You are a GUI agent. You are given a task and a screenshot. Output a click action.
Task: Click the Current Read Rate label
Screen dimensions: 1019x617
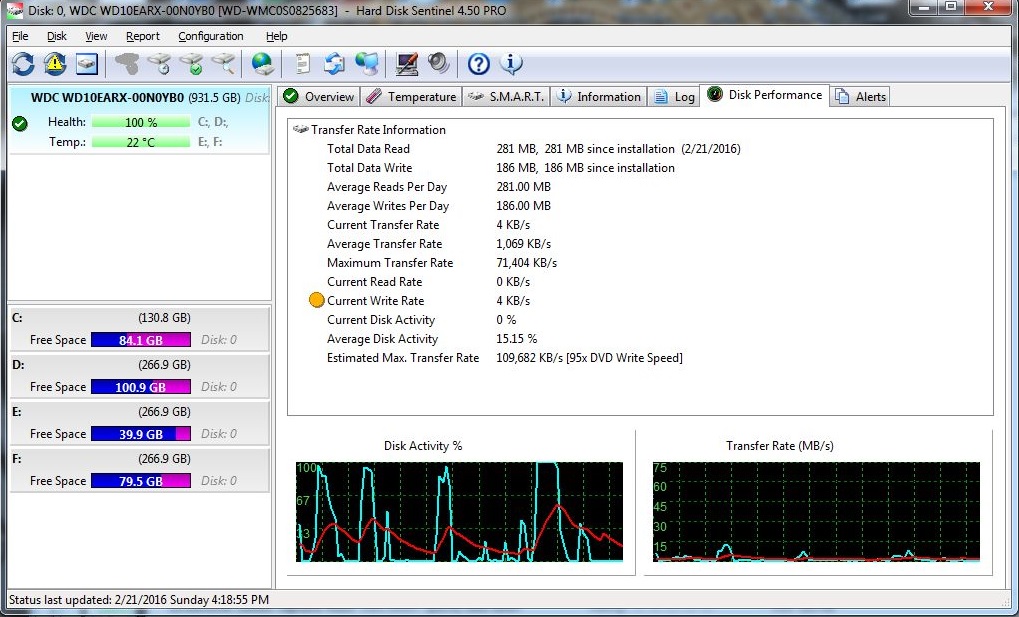(375, 282)
